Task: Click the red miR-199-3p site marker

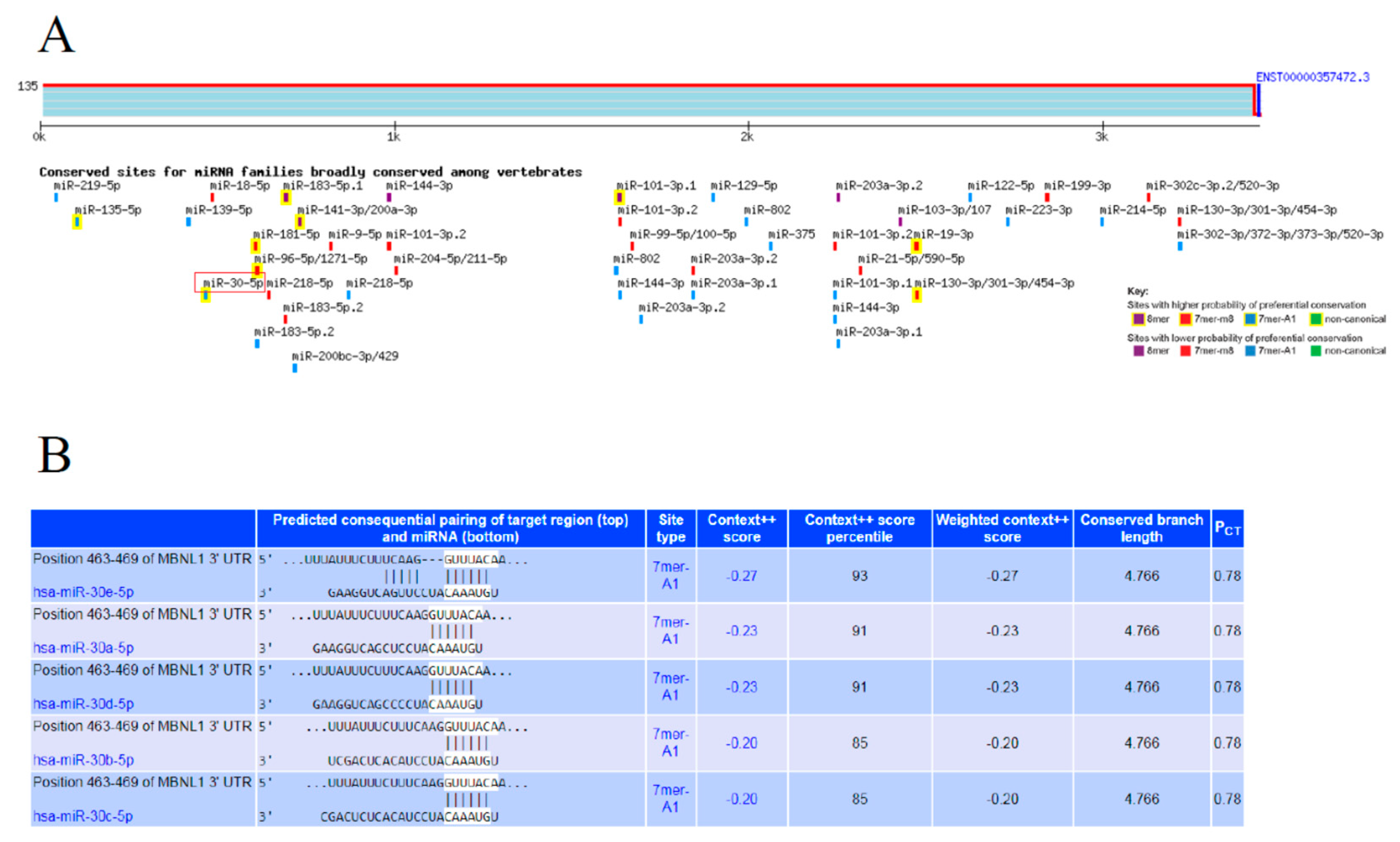Action: point(1047,197)
